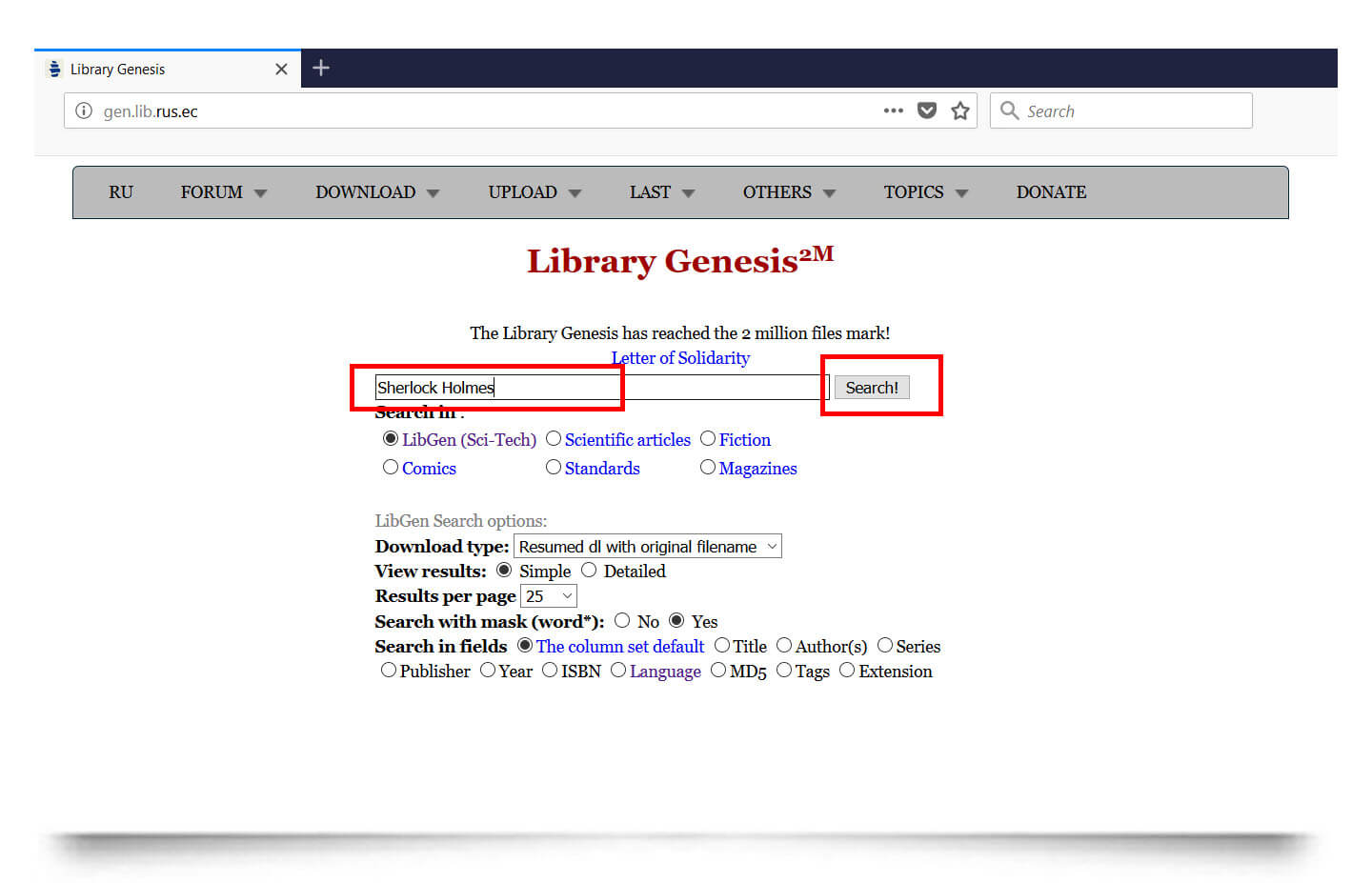Open the Standards link
The image size is (1372, 883).
[602, 469]
